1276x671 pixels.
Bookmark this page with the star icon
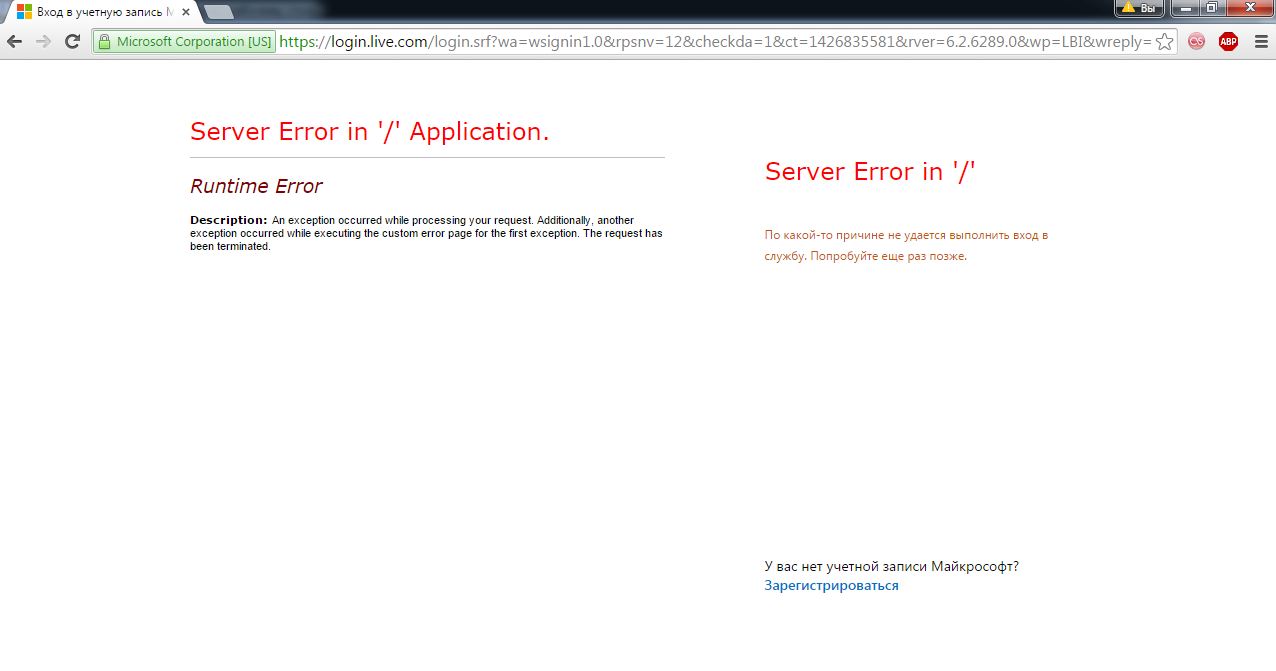click(1164, 42)
